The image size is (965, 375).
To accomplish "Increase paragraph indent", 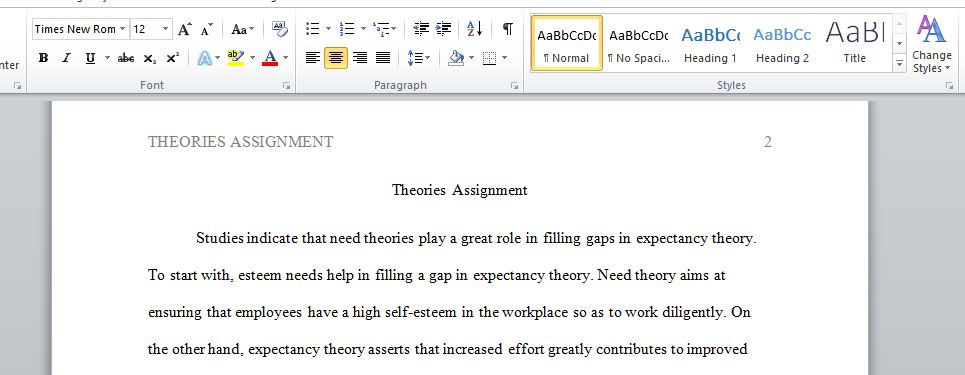I will click(x=443, y=28).
